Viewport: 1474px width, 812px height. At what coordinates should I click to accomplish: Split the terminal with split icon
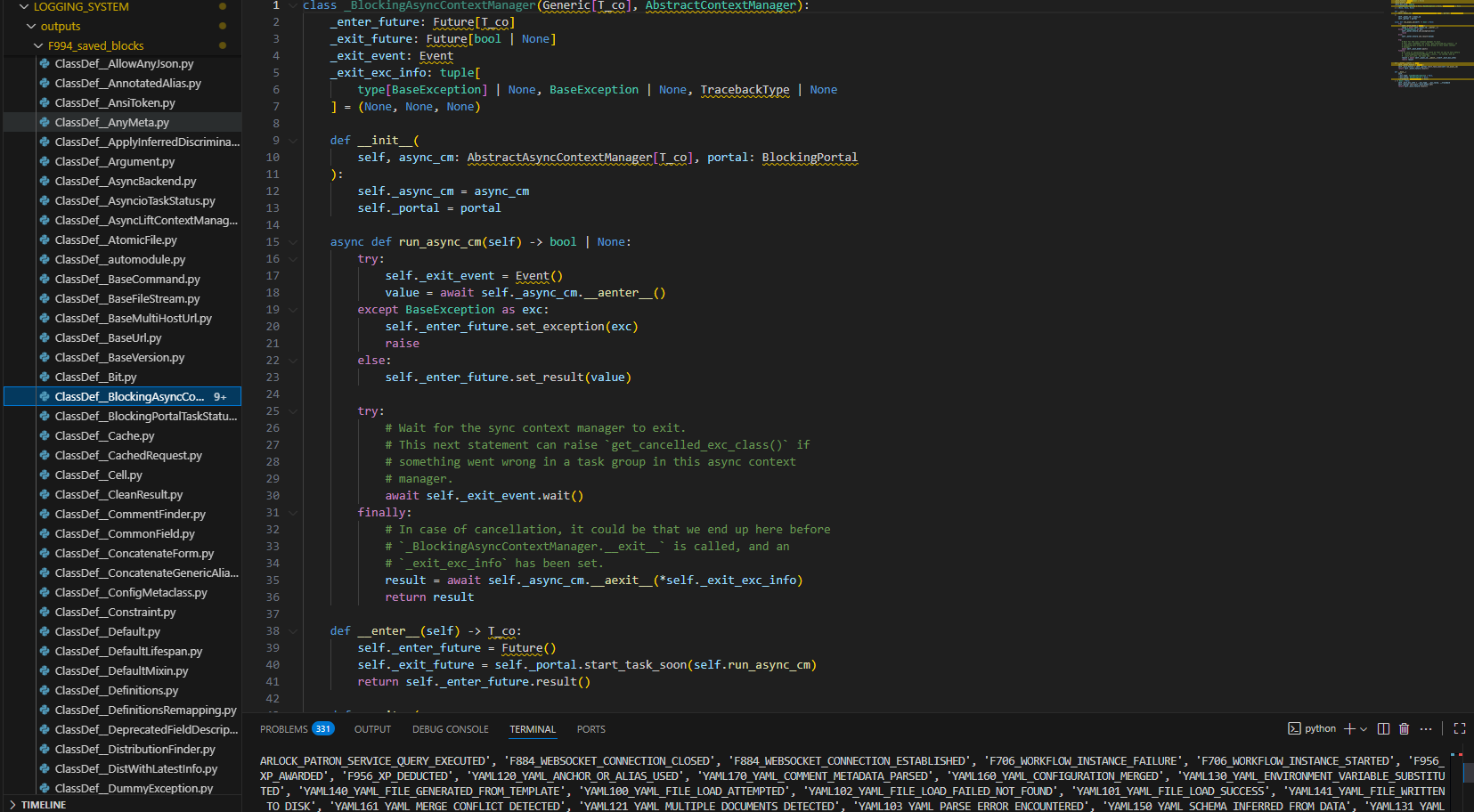pos(1383,728)
